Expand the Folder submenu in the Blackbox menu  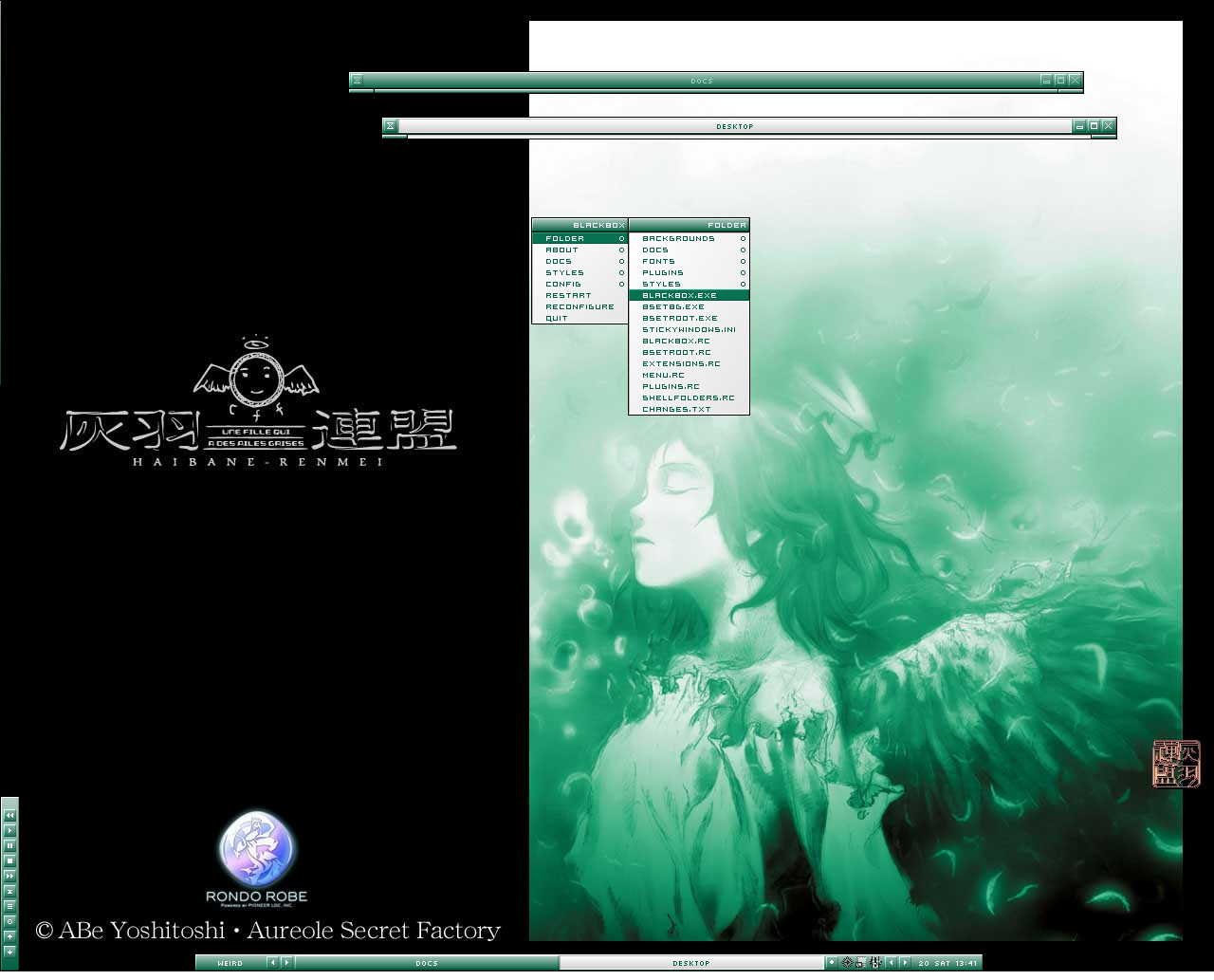point(579,238)
